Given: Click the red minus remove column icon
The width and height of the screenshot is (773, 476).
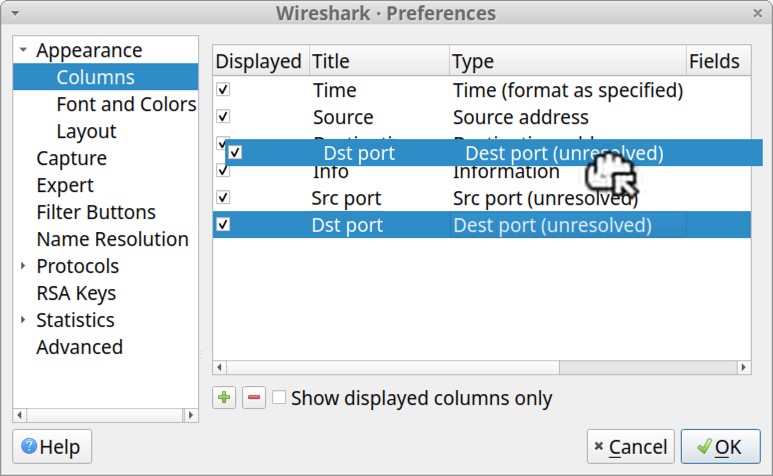Looking at the screenshot, I should pos(254,397).
